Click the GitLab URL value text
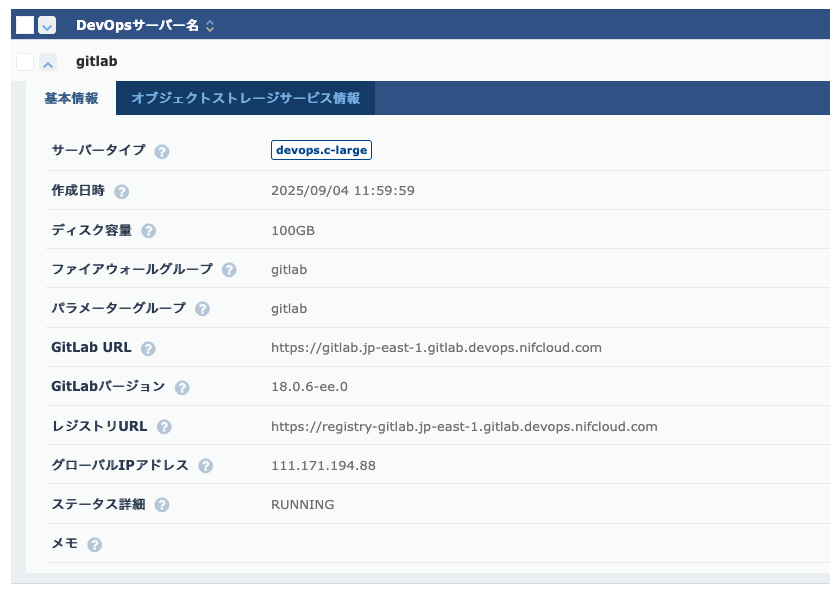Screen dimensions: 830x599 [x=436, y=348]
